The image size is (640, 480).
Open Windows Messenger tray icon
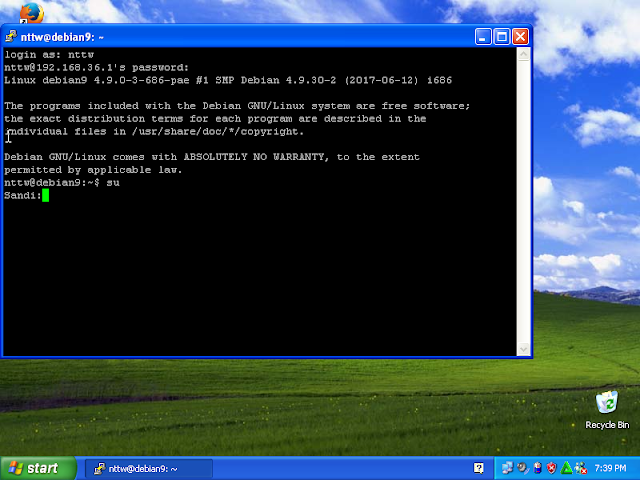pos(580,468)
